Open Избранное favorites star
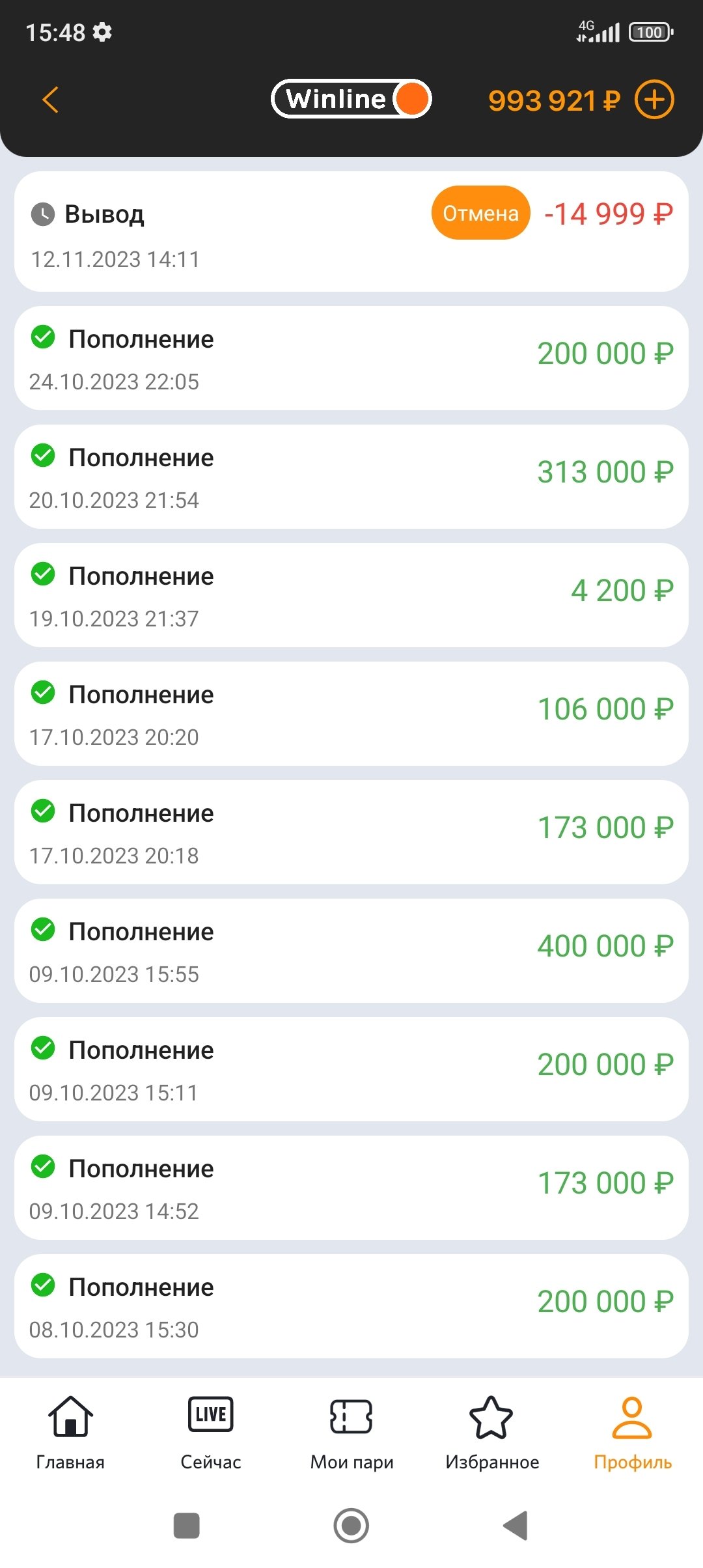Screen dimensions: 703x1568 coord(491,1417)
